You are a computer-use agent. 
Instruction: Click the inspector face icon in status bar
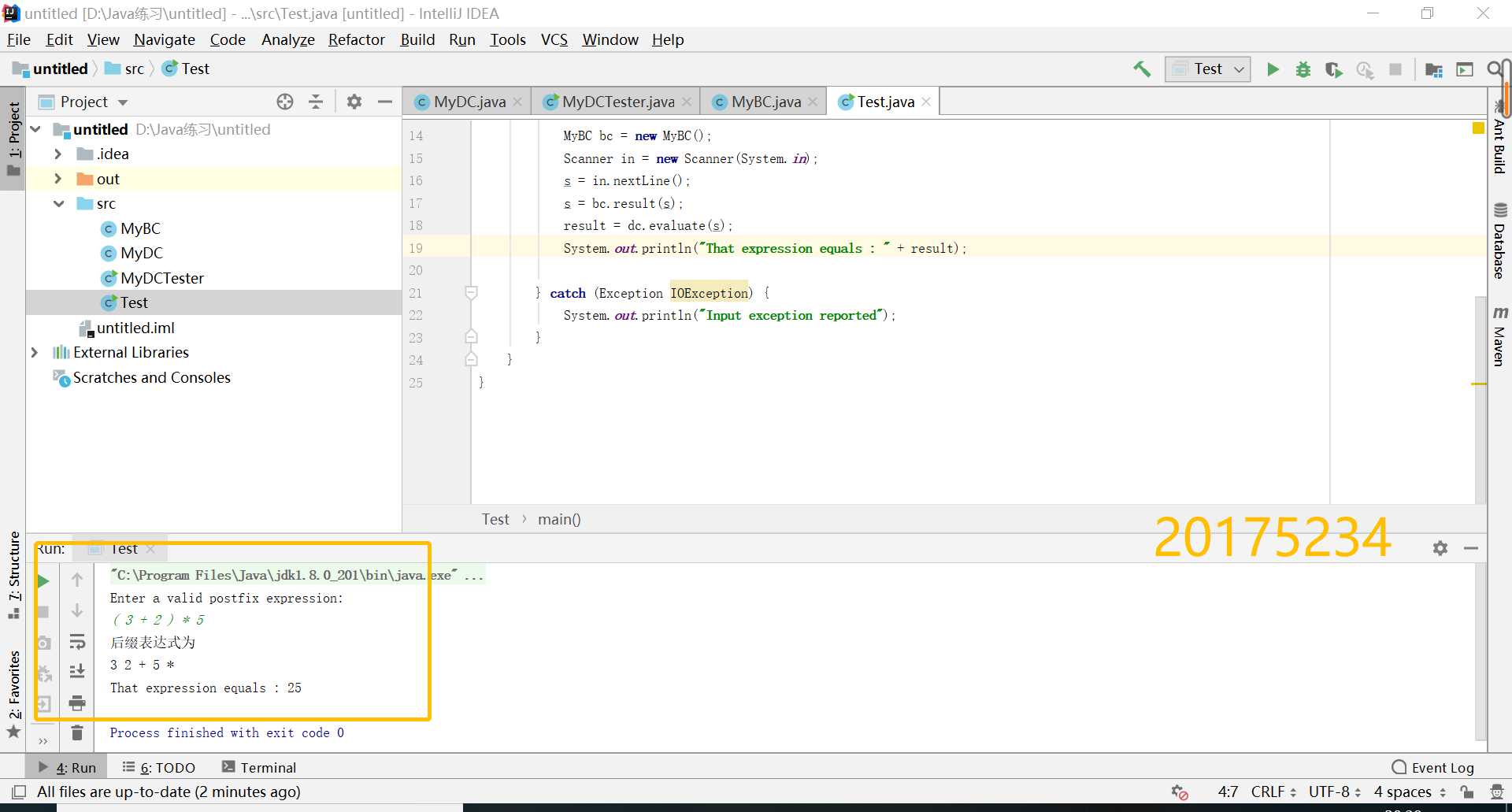1497,792
